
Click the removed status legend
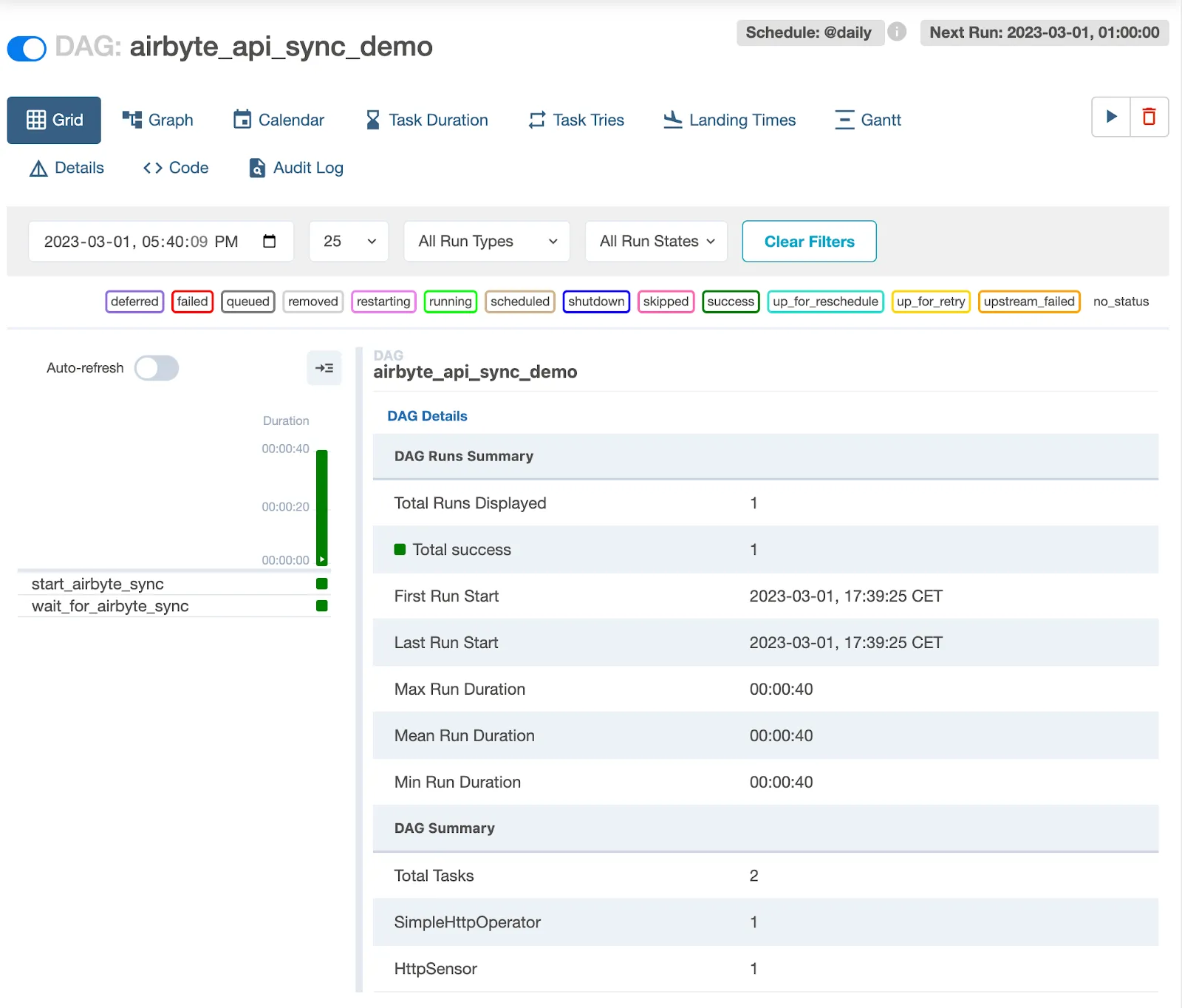click(x=313, y=302)
